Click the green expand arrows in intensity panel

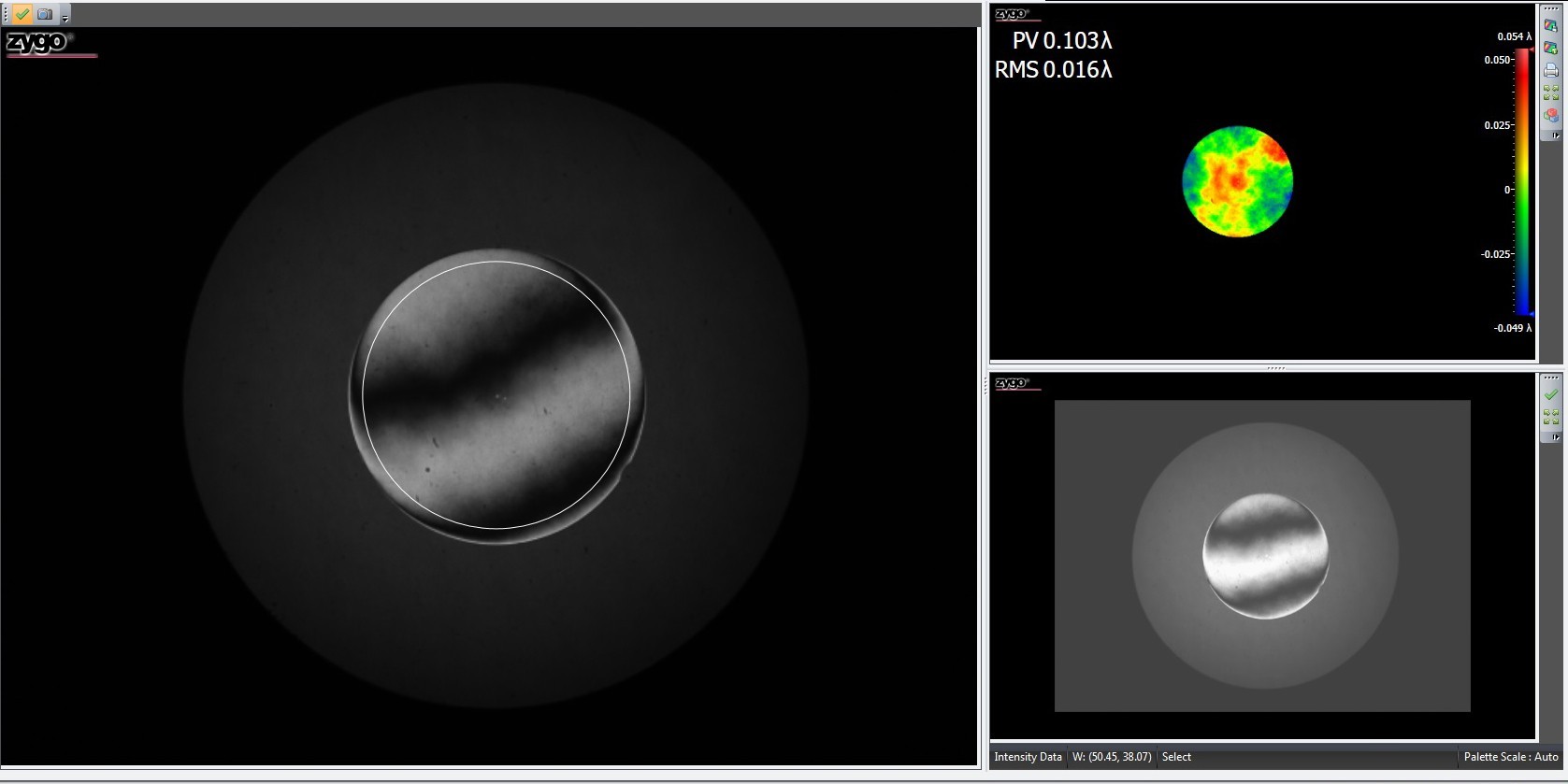click(x=1551, y=417)
